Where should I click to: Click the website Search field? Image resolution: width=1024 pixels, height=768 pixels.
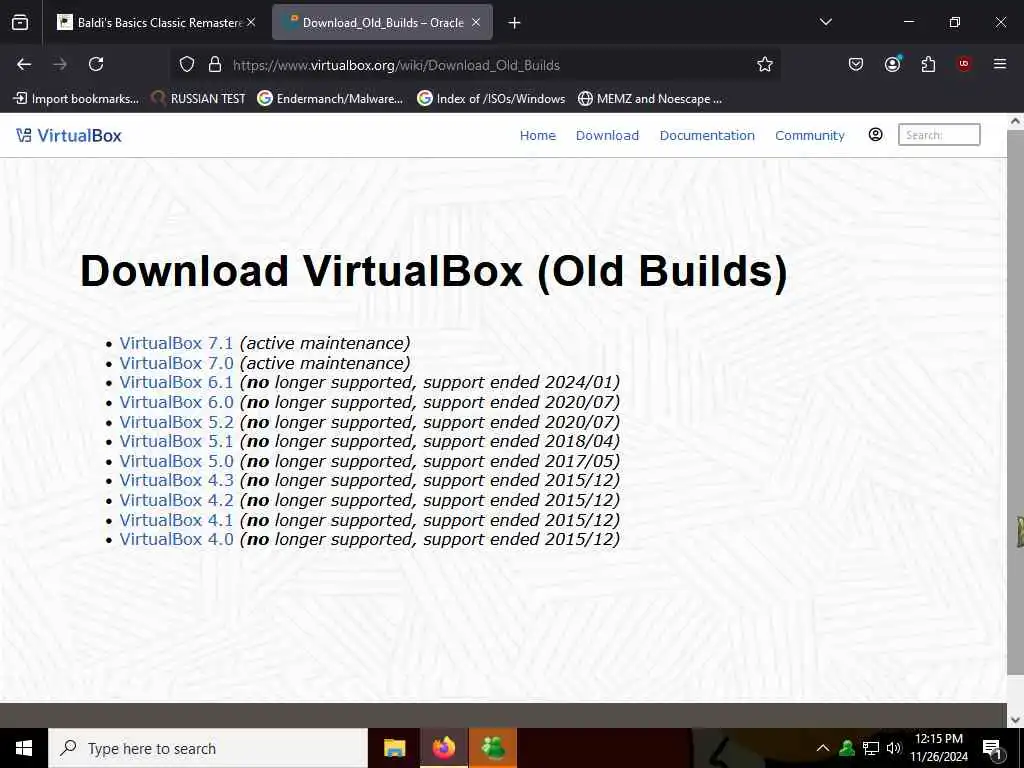click(x=939, y=135)
